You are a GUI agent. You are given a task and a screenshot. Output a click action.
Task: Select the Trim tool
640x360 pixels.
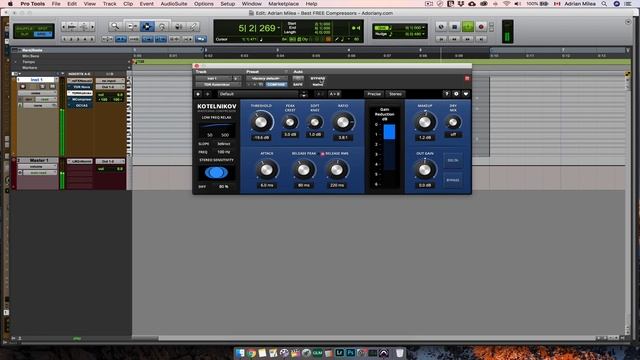click(132, 27)
